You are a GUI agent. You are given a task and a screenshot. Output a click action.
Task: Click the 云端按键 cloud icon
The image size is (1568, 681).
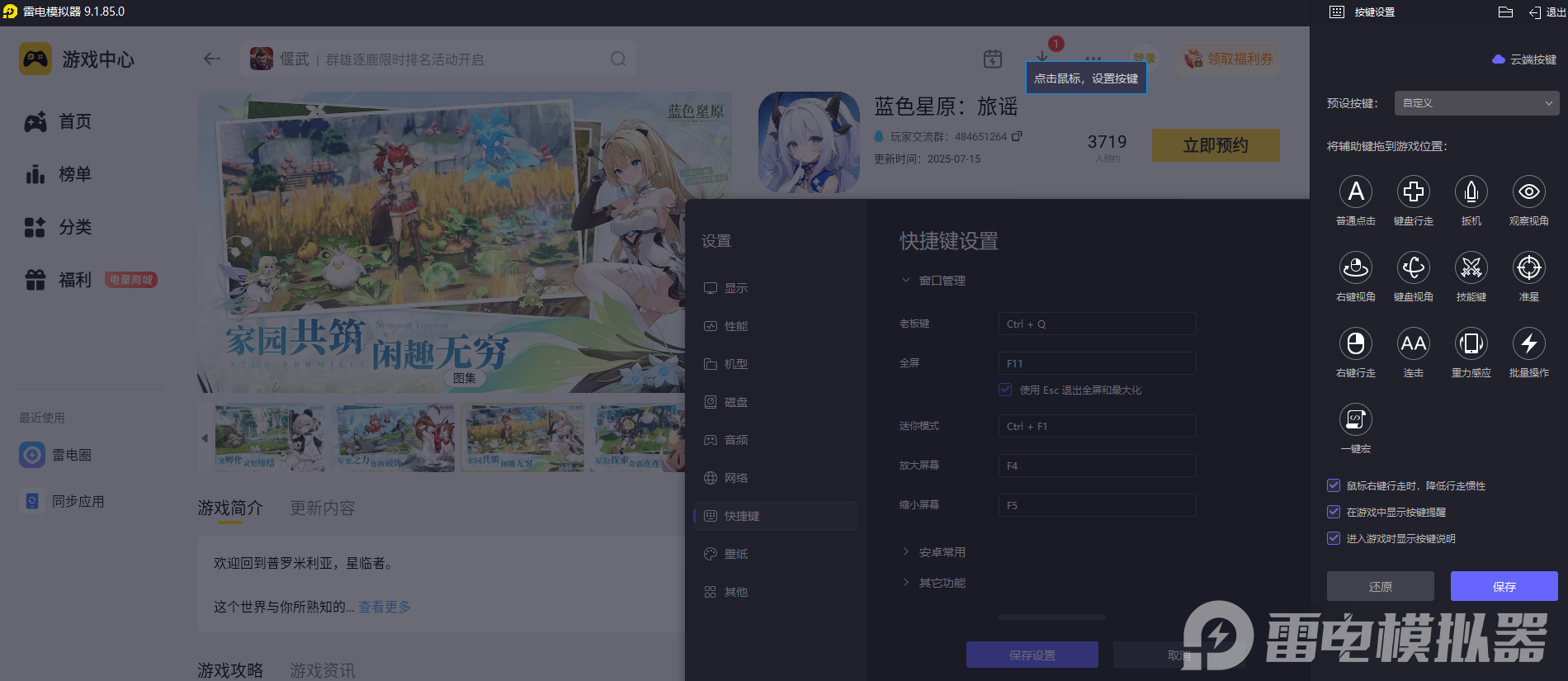[1499, 59]
